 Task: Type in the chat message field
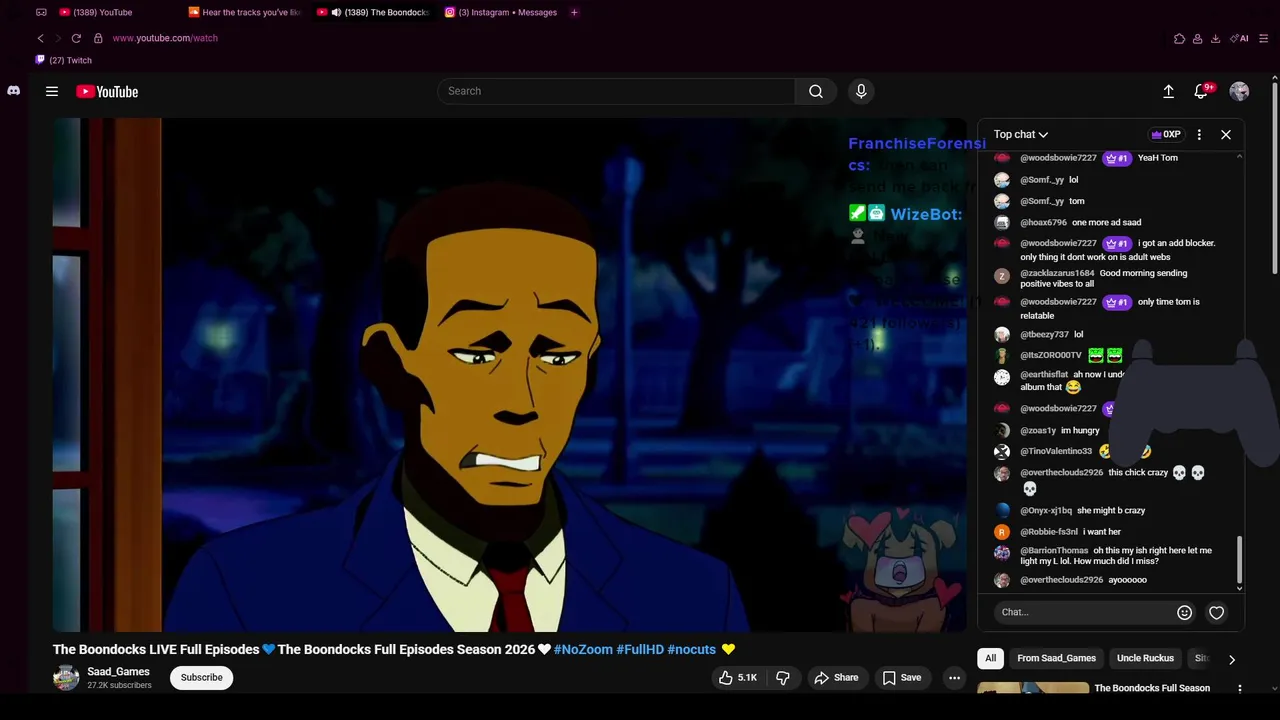click(x=1085, y=612)
